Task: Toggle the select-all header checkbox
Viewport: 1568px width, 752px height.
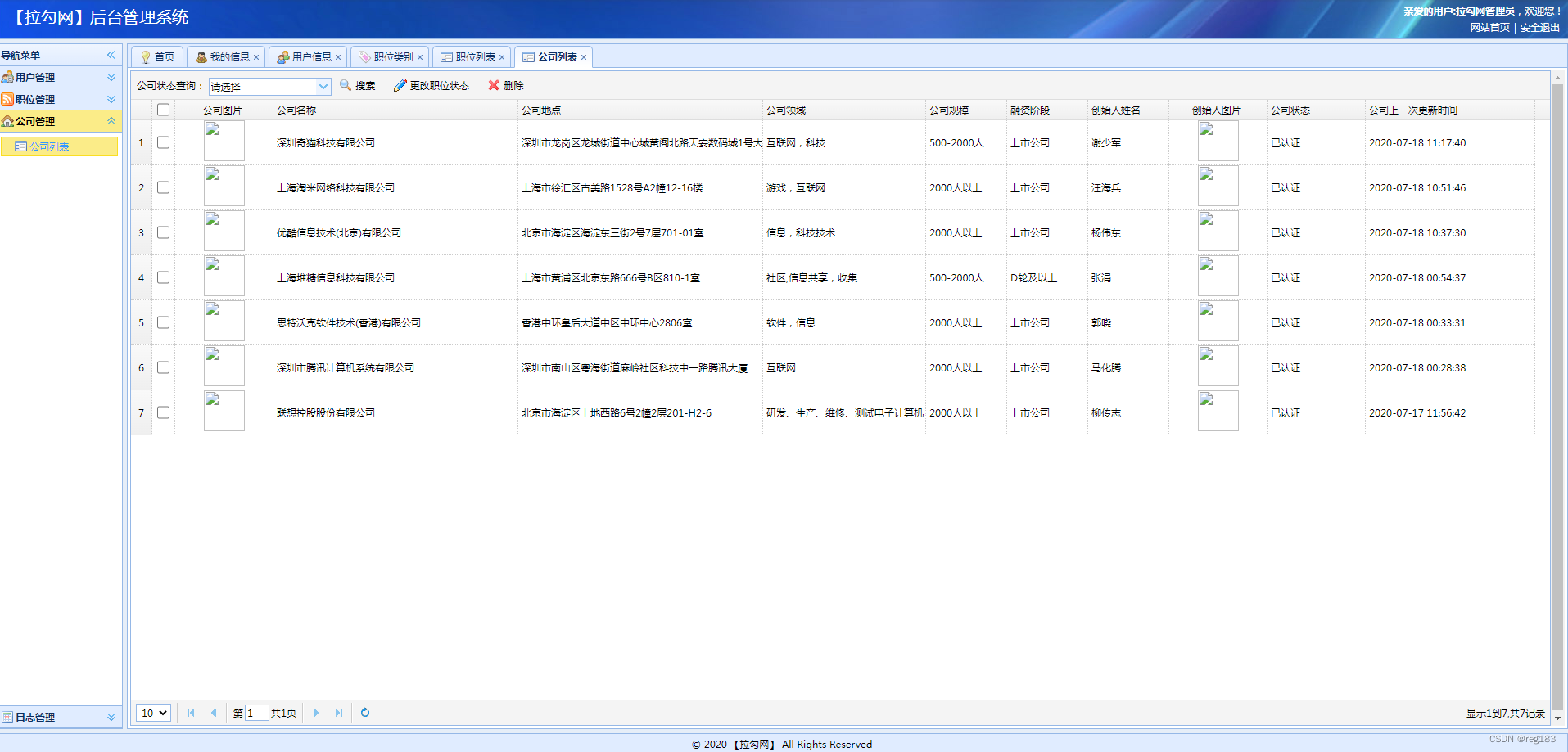Action: pyautogui.click(x=164, y=110)
